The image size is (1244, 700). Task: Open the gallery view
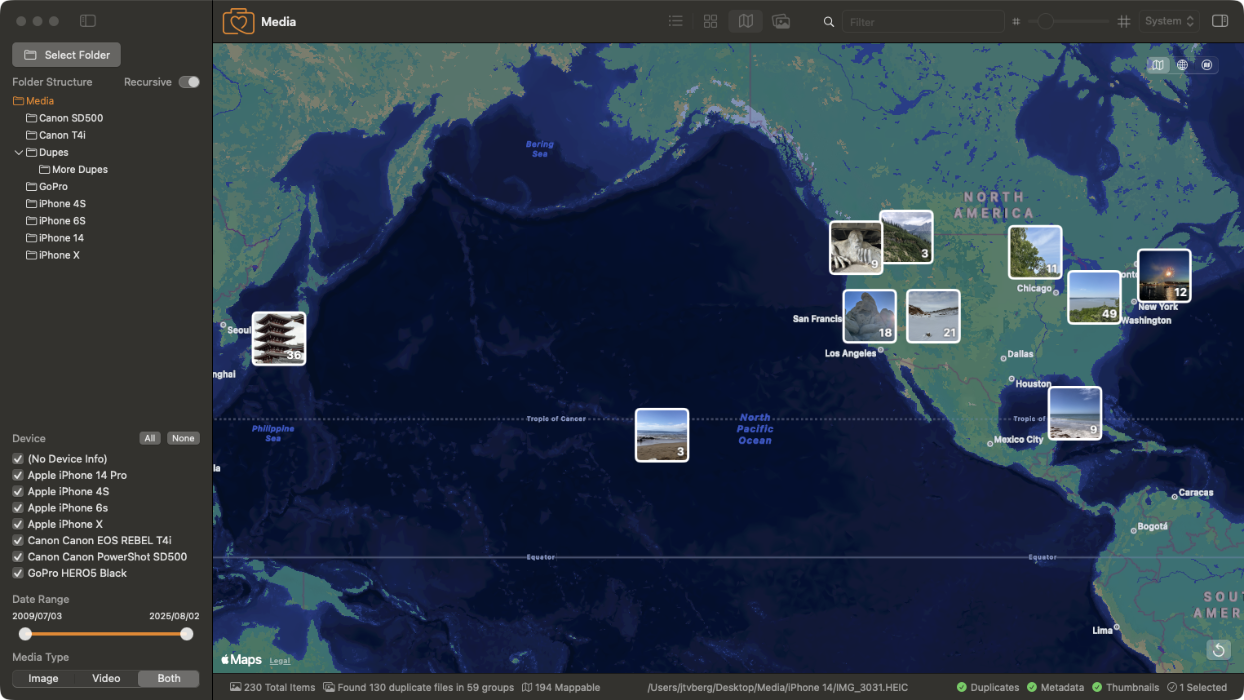[781, 21]
